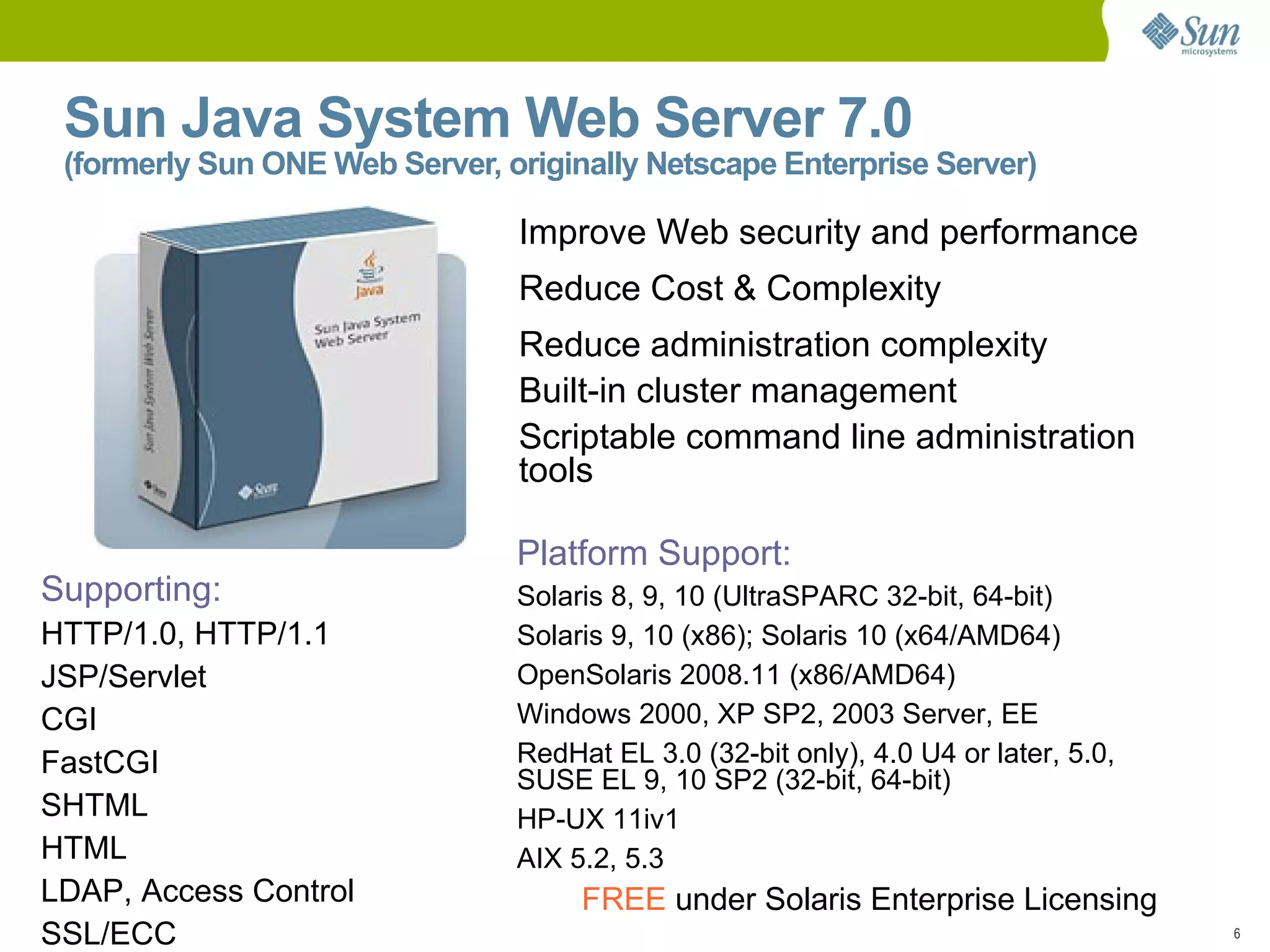Click the 'Supporting:' heading
Viewport: 1270px width, 952px height.
131,589
